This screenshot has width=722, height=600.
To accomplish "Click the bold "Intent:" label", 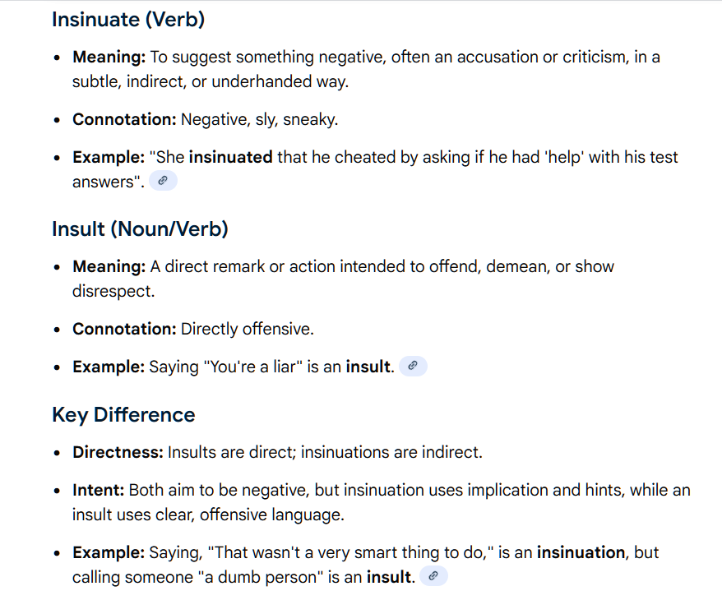I will point(97,491).
